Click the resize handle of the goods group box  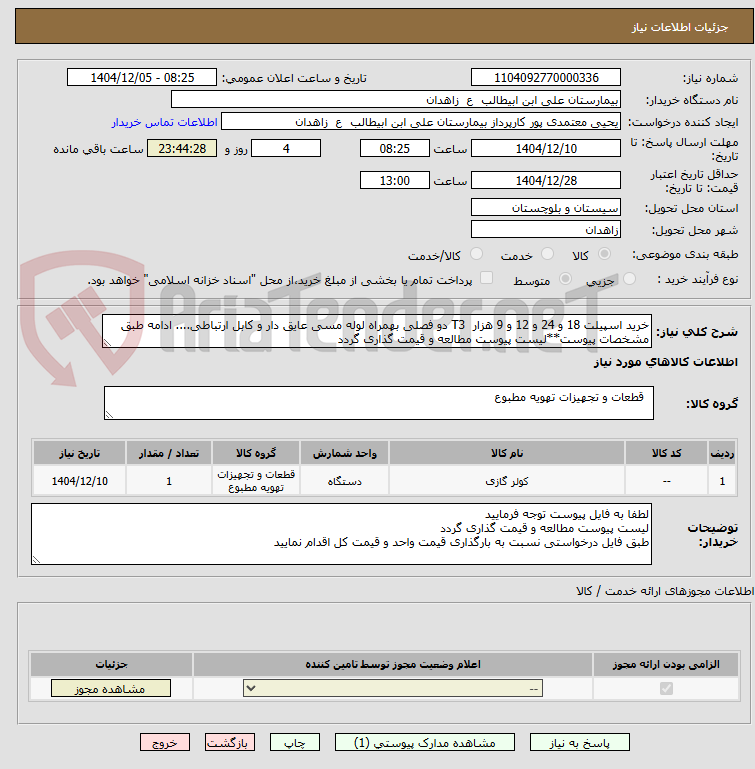[x=109, y=415]
